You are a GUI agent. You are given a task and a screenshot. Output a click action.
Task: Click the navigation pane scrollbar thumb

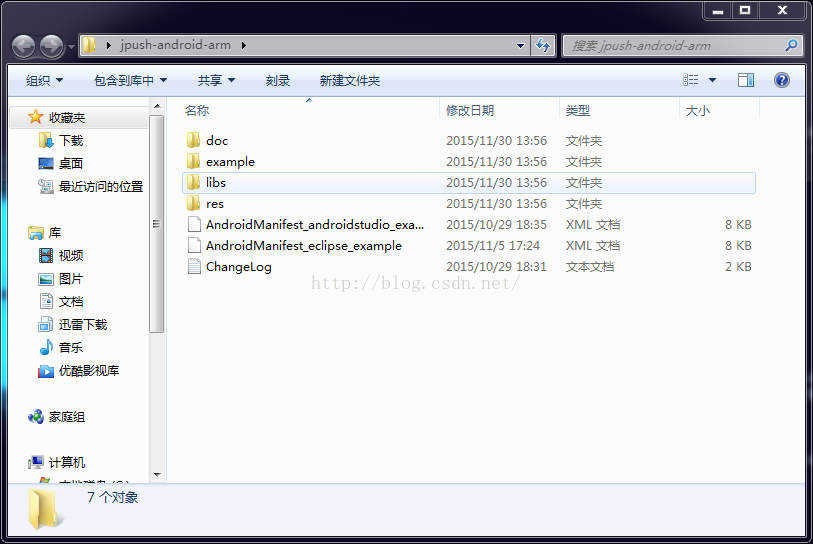click(x=157, y=224)
